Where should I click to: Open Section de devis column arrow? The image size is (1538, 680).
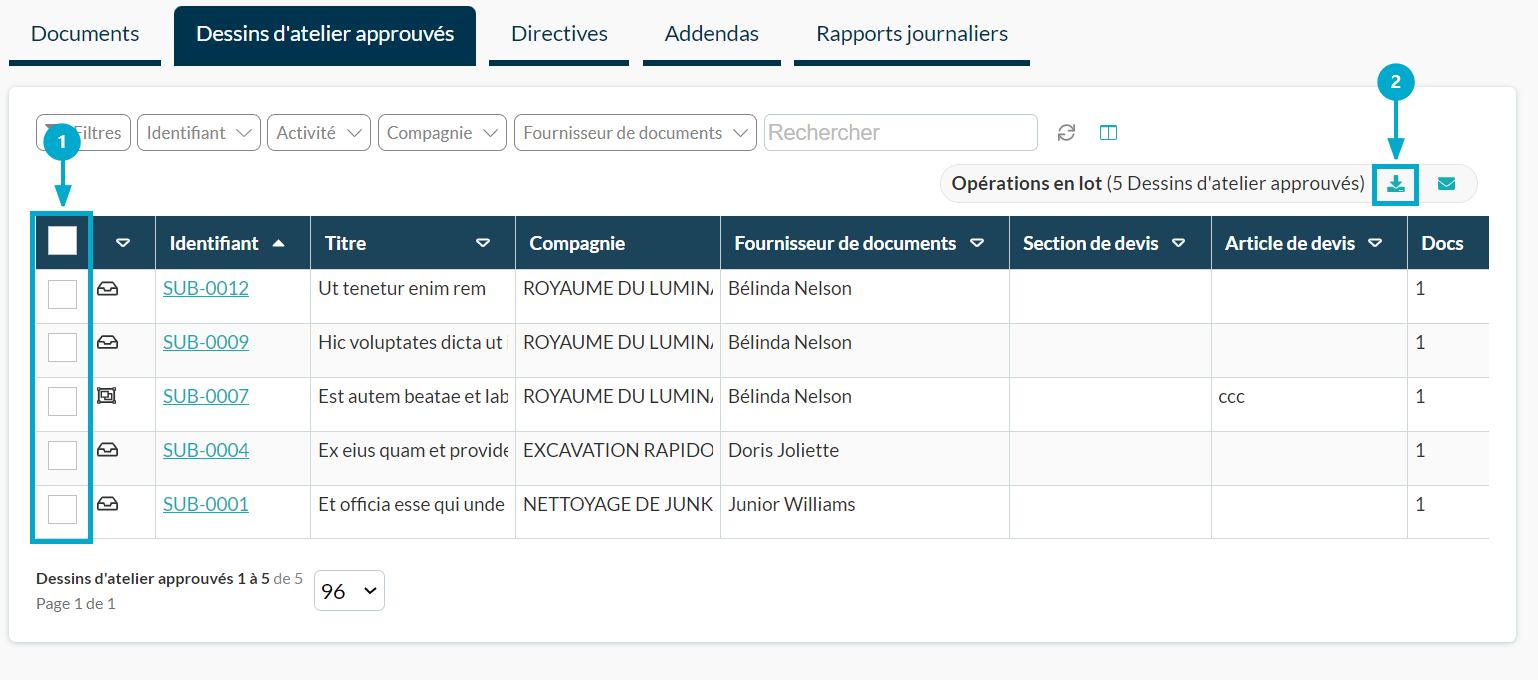pos(1179,243)
